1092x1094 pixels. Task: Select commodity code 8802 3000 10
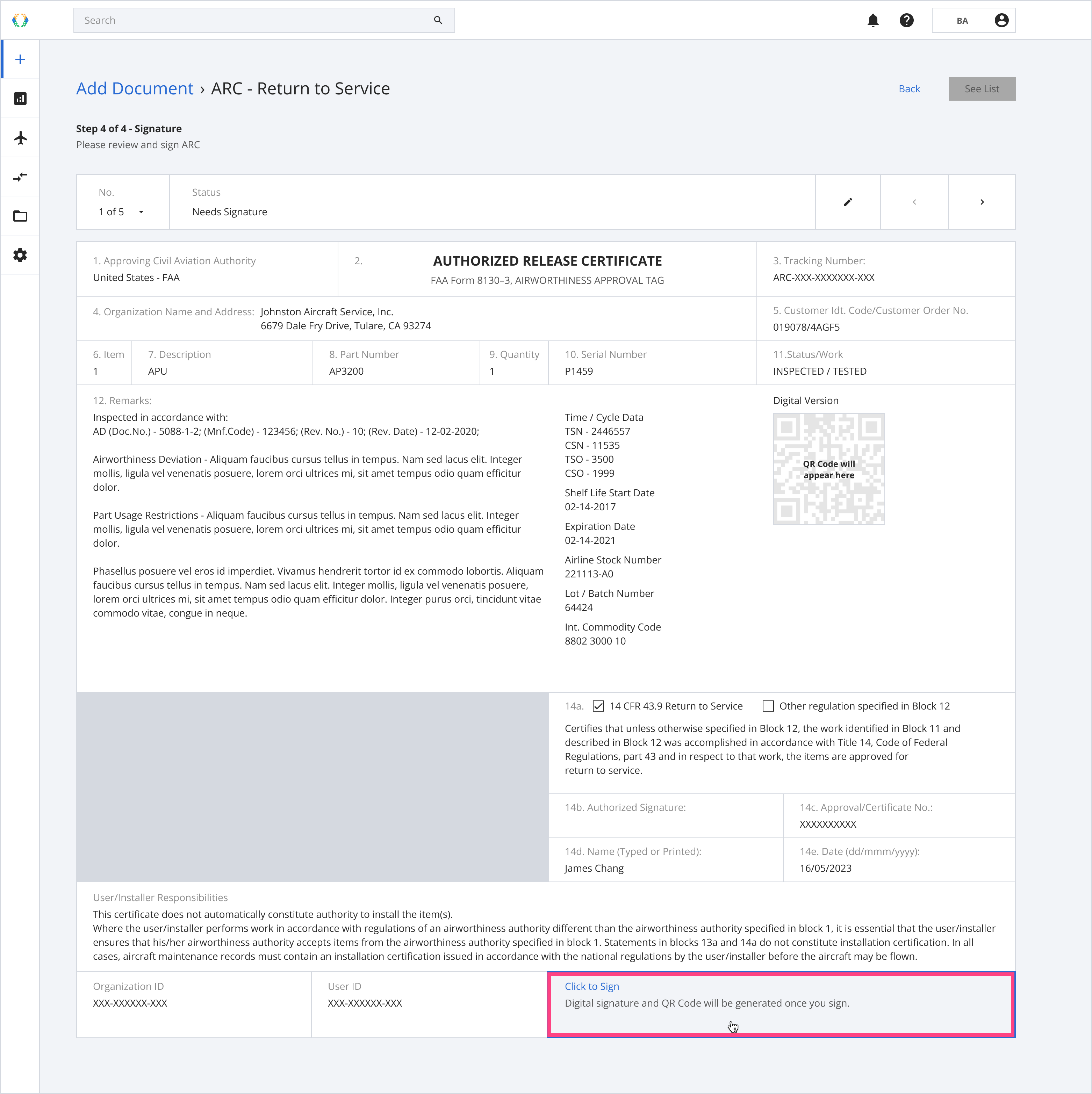tap(595, 641)
